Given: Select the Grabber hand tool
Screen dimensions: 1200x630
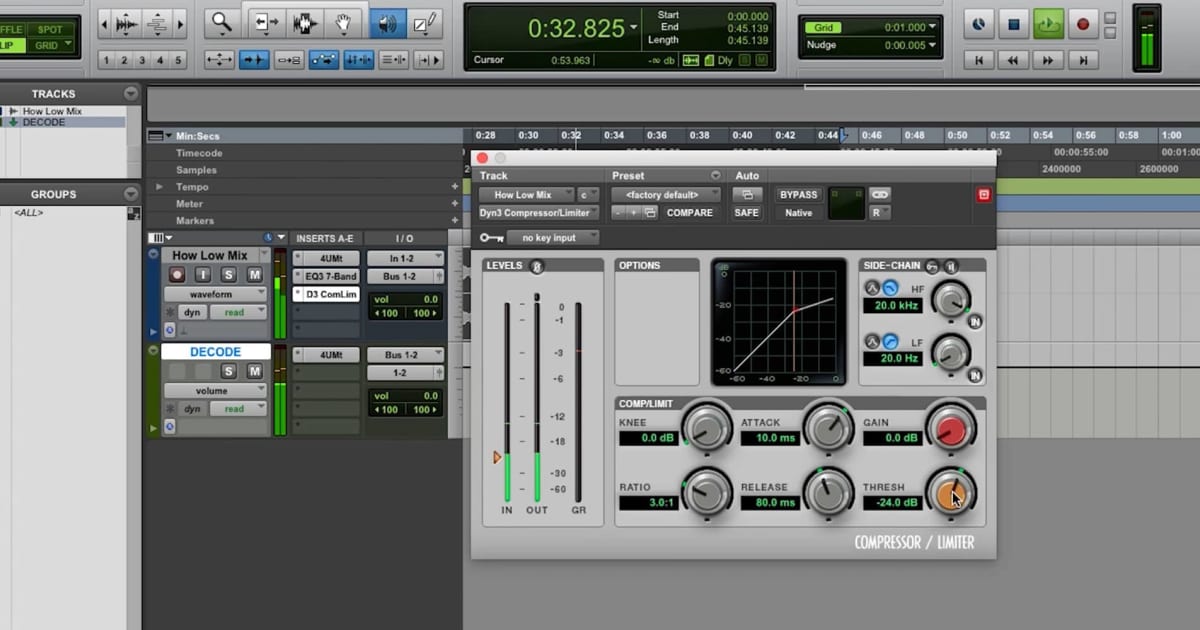Looking at the screenshot, I should click(345, 22).
